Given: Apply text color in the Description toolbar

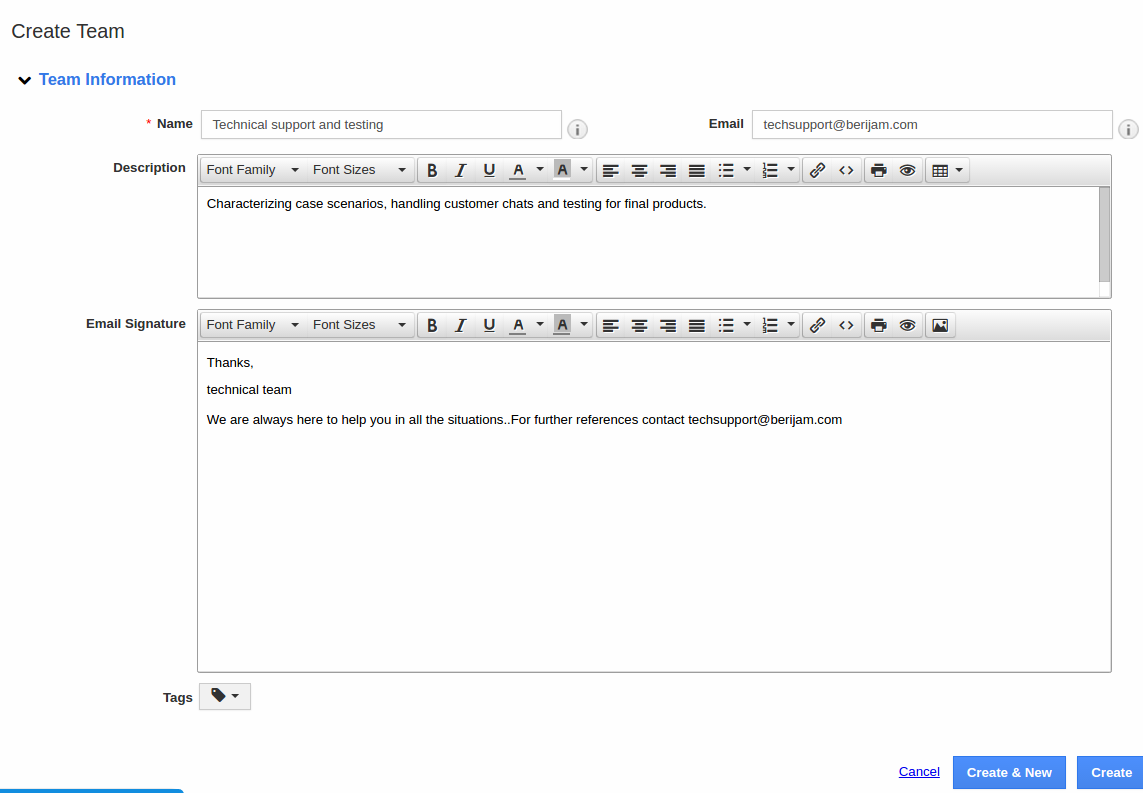Looking at the screenshot, I should point(518,171).
